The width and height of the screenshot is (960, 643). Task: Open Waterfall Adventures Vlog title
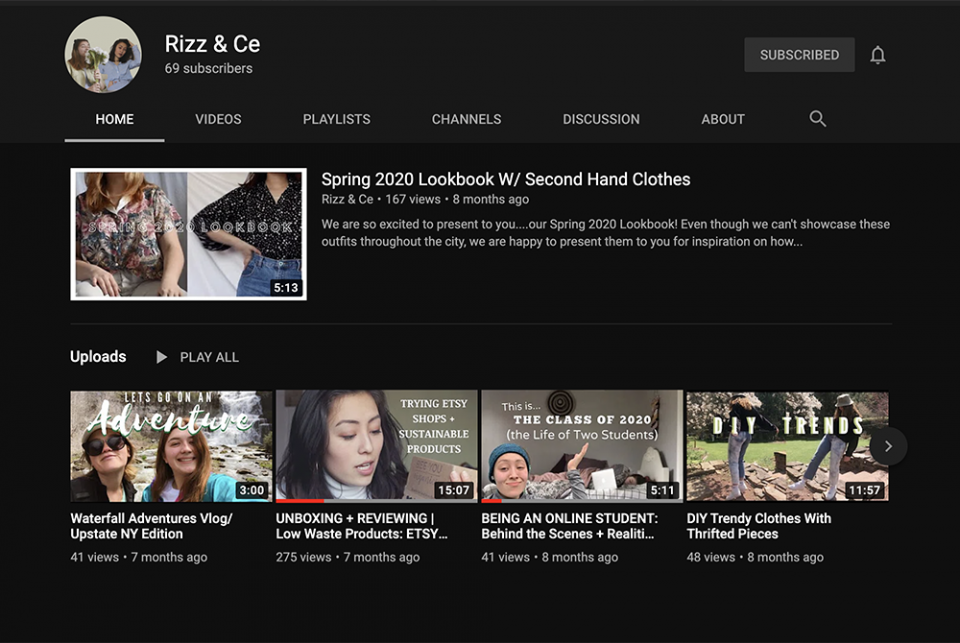(x=151, y=526)
